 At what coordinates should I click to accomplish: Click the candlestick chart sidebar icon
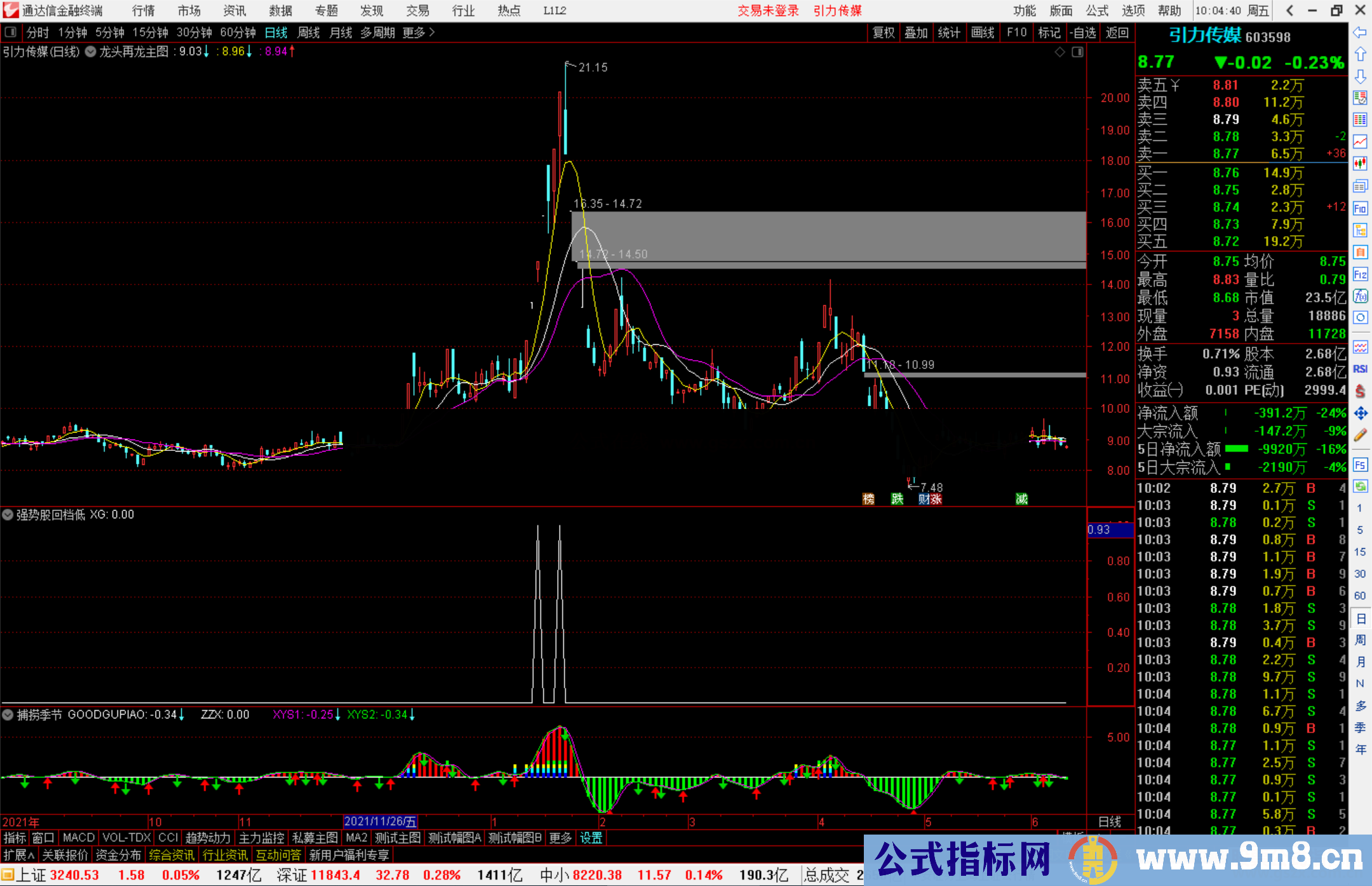tap(1360, 164)
